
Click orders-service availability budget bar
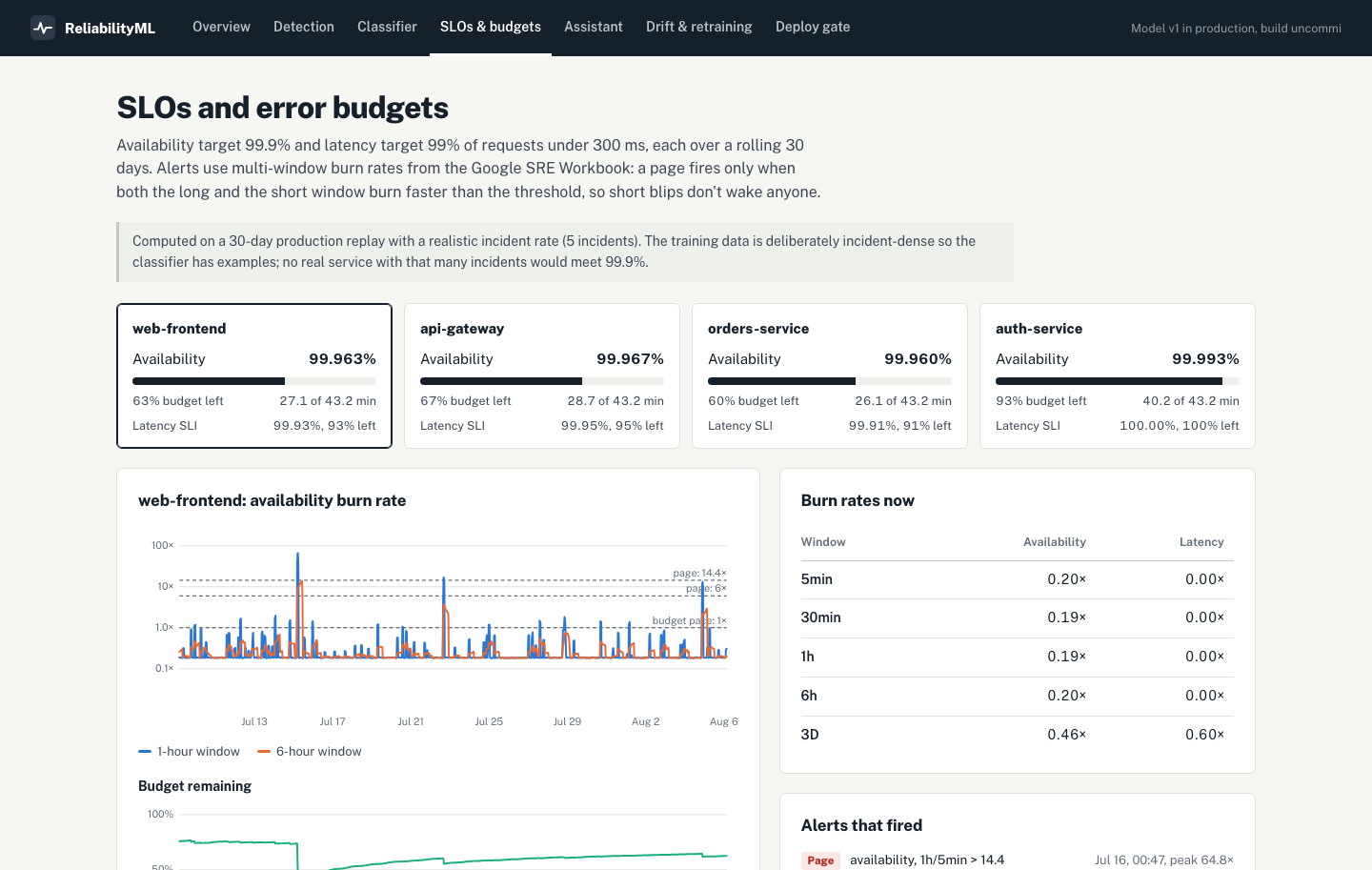pos(830,381)
